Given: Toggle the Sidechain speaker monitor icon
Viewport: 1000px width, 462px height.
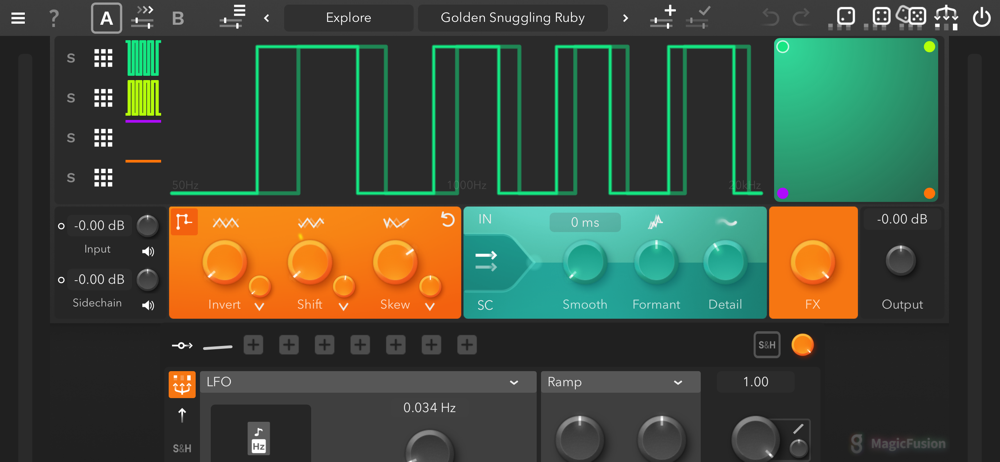Looking at the screenshot, I should coord(148,306).
